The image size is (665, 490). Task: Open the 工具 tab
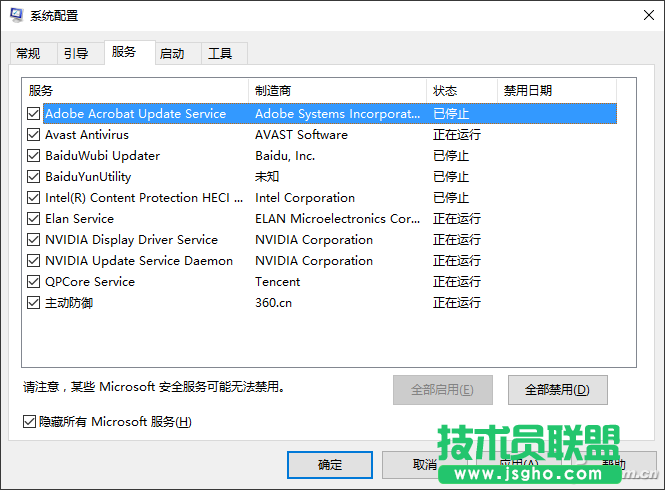coord(220,54)
